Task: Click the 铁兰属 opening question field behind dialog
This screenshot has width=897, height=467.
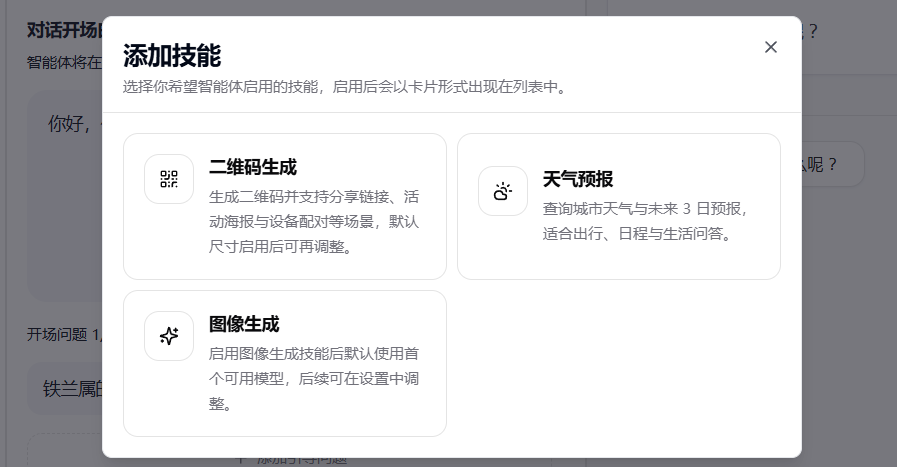Action: 65,389
